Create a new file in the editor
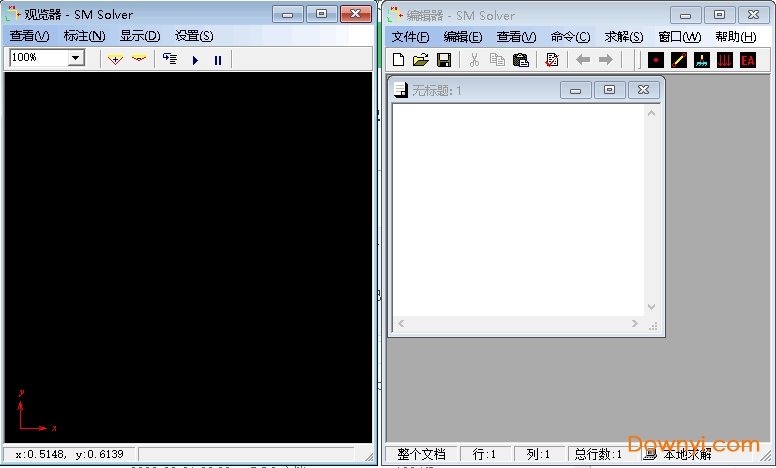The width and height of the screenshot is (776, 468). (x=399, y=60)
